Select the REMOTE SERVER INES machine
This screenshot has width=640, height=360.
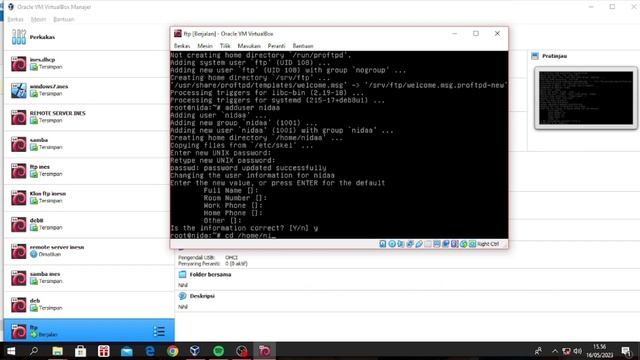(x=89, y=117)
